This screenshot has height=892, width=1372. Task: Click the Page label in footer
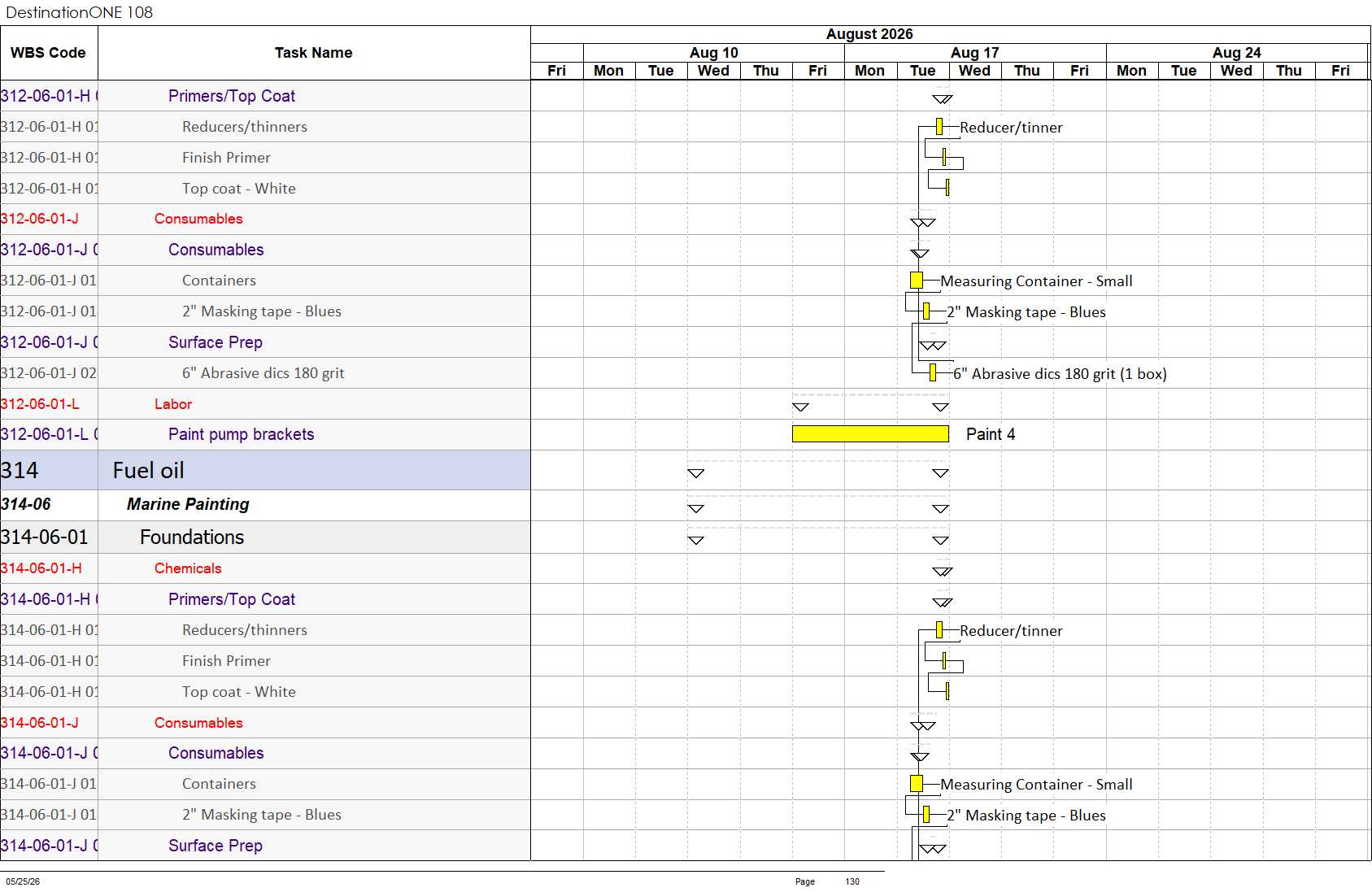(x=805, y=881)
